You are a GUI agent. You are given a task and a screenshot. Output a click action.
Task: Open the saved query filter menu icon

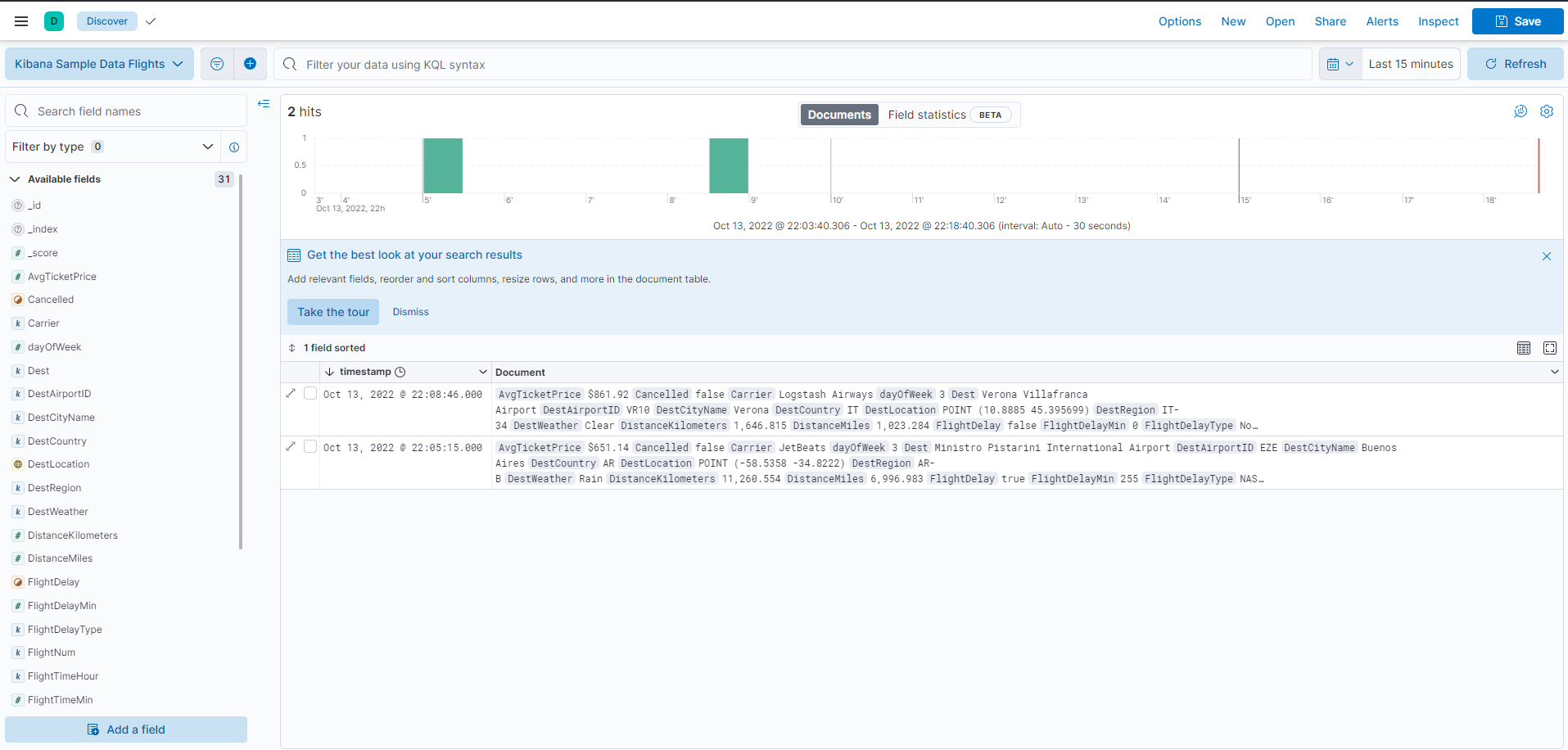[217, 64]
